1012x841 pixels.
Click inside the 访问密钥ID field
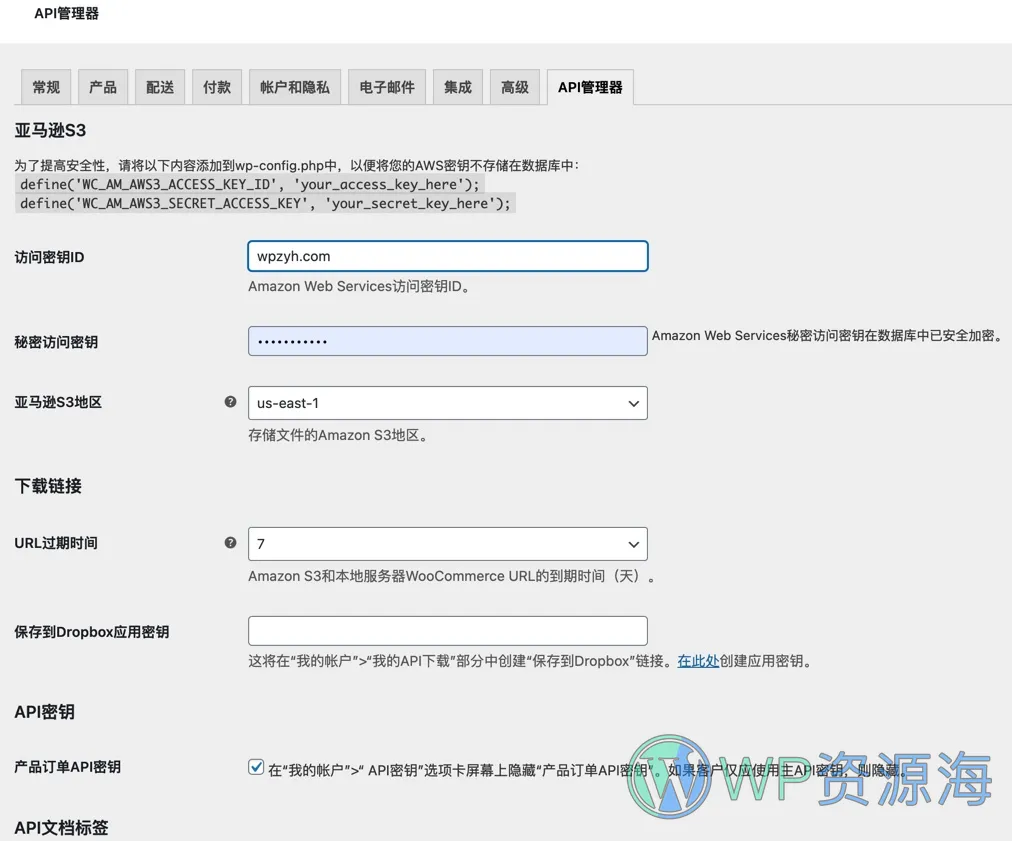(x=447, y=256)
